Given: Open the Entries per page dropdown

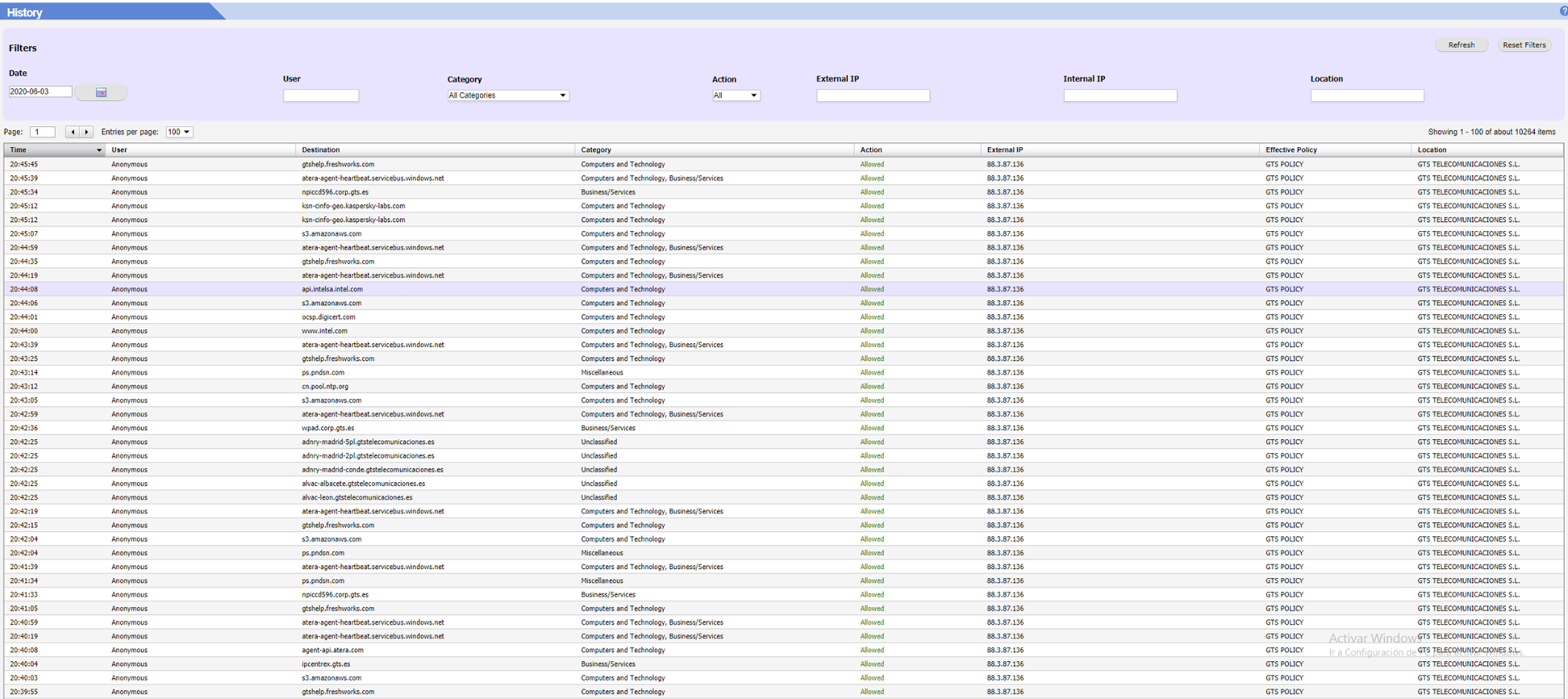Looking at the screenshot, I should 179,132.
